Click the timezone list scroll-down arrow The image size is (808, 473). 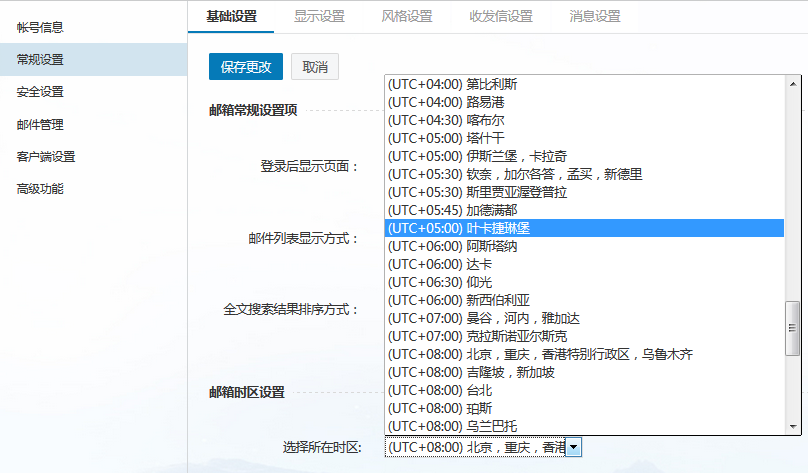pyautogui.click(x=793, y=426)
